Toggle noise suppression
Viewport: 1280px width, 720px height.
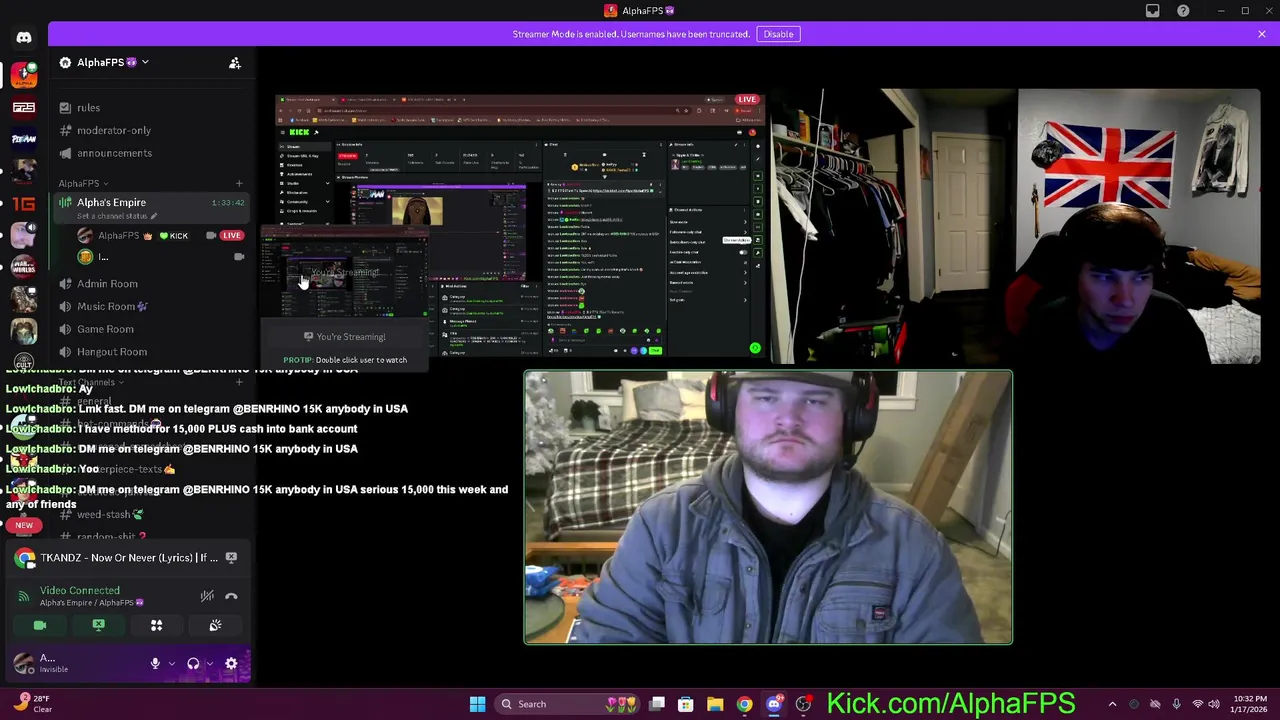tap(207, 596)
